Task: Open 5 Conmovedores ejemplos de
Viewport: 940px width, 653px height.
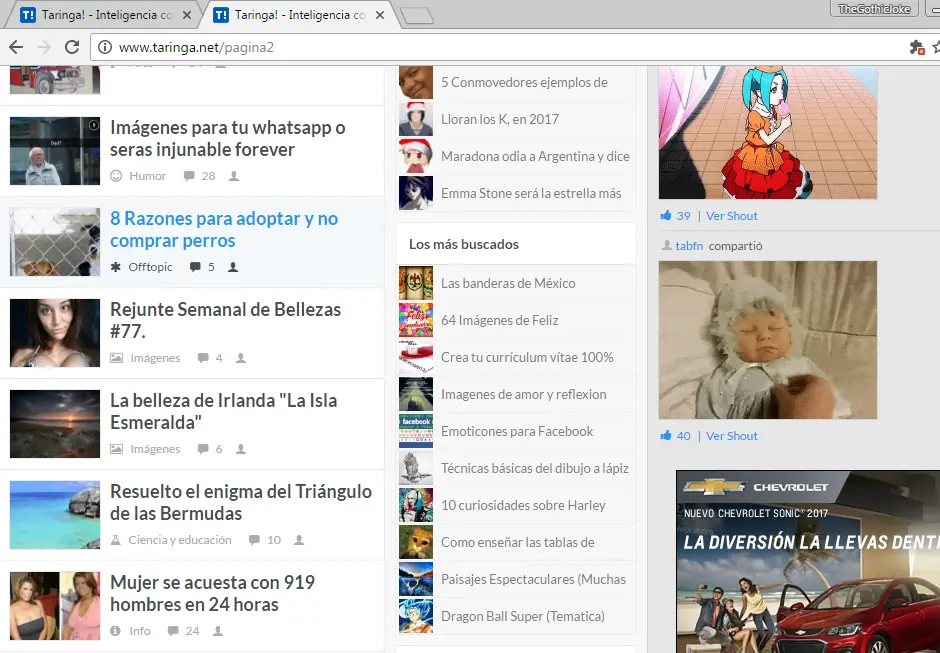Action: 525,82
